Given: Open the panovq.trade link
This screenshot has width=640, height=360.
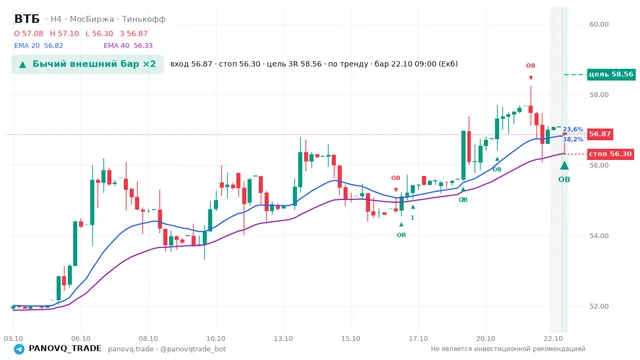Looking at the screenshot, I should (x=131, y=349).
